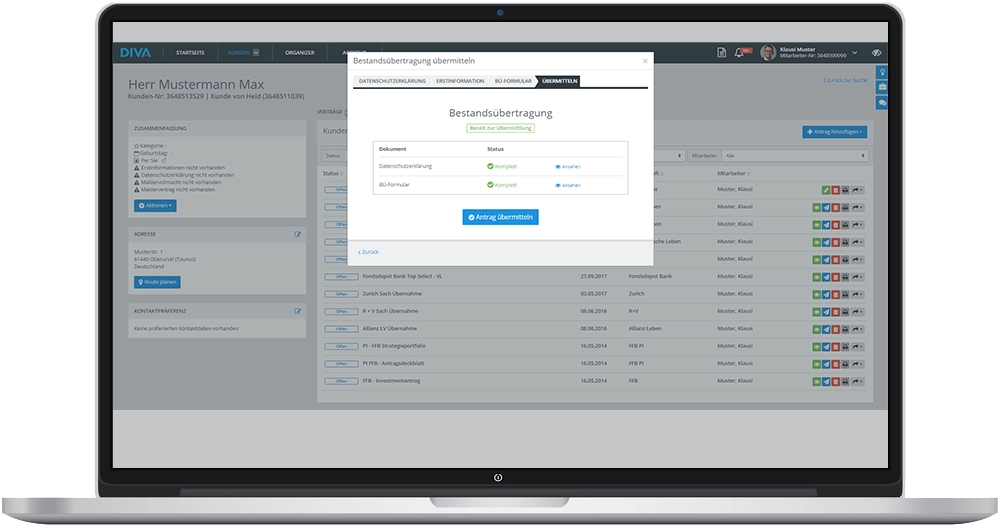Click the notification bell icon
The height and width of the screenshot is (526, 1000).
pos(740,52)
